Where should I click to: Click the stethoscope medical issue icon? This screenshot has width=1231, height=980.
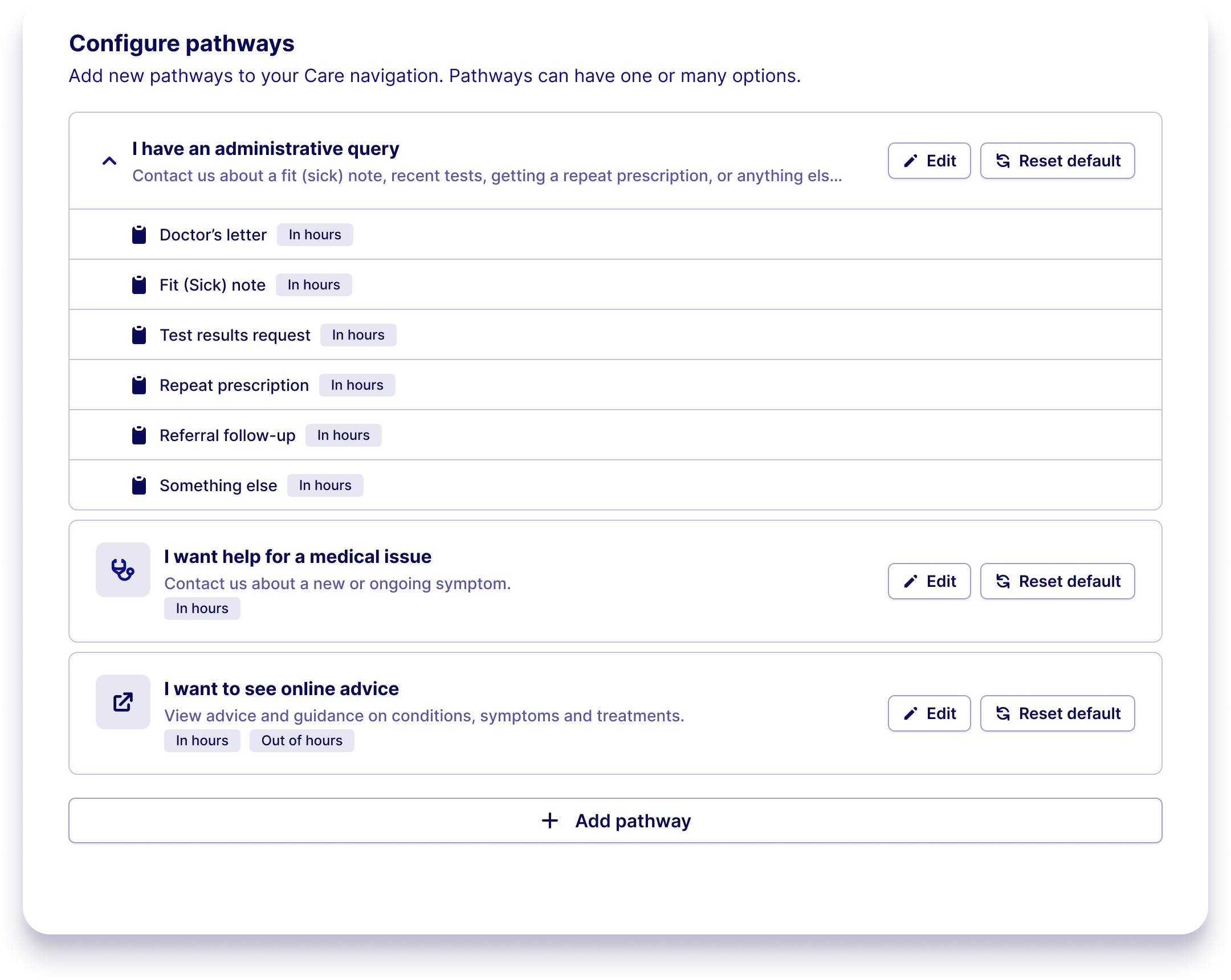123,570
